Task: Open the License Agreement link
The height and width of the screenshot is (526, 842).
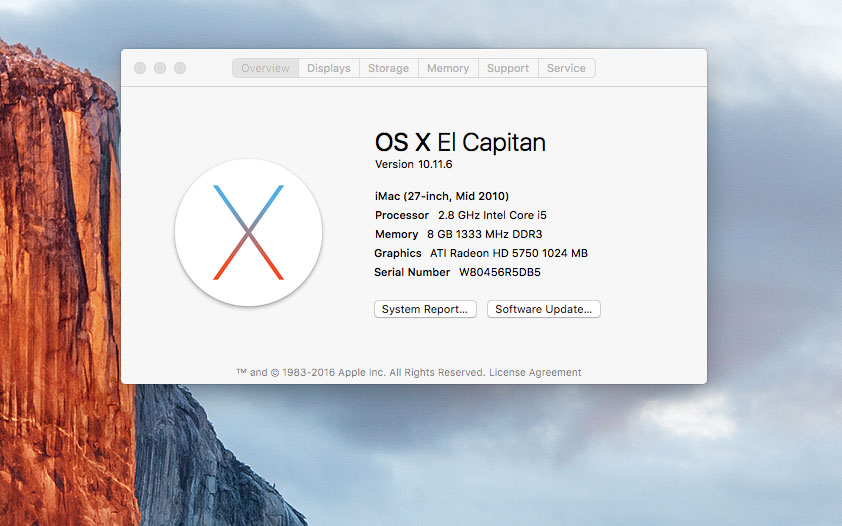Action: pyautogui.click(x=535, y=372)
